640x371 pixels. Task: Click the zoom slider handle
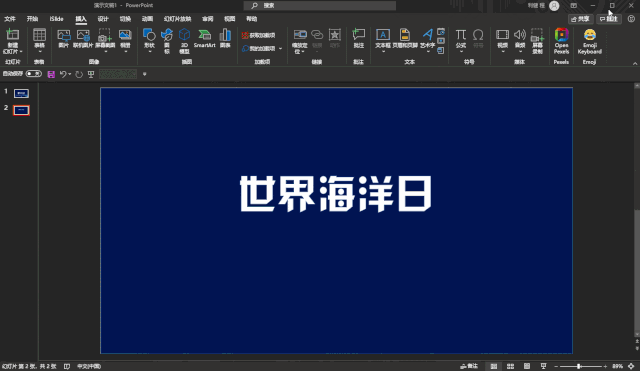click(578, 366)
